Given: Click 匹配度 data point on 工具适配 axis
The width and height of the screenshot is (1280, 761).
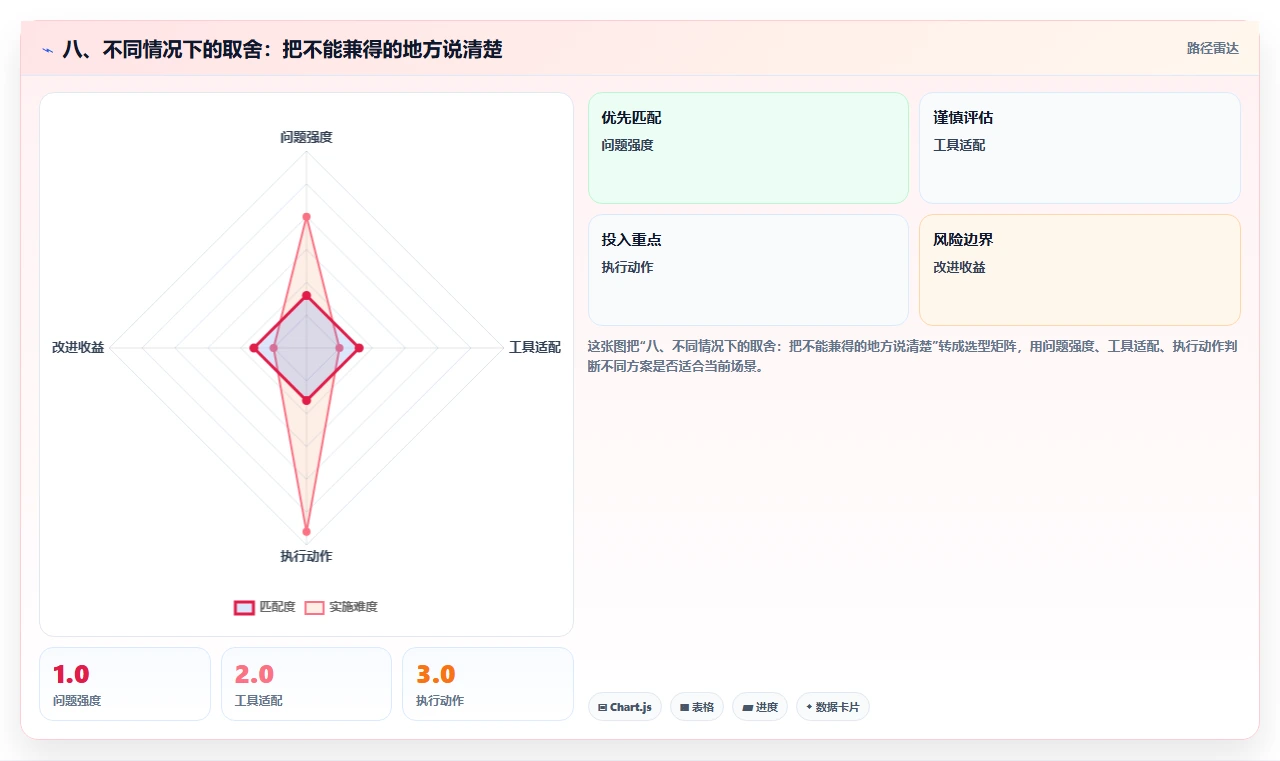Looking at the screenshot, I should [359, 348].
